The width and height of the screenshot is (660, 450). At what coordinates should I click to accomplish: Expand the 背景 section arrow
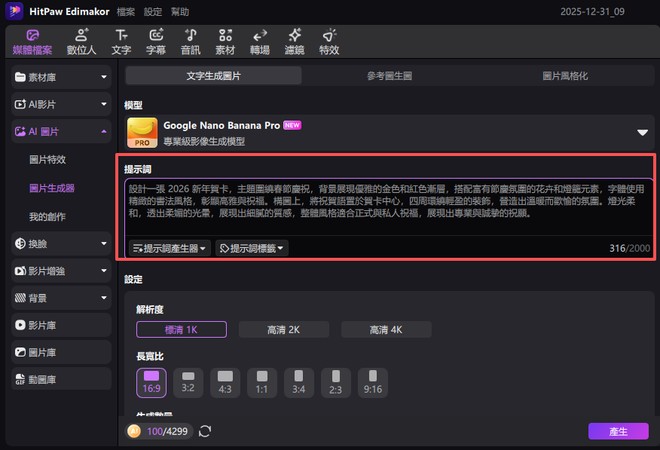[x=104, y=298]
